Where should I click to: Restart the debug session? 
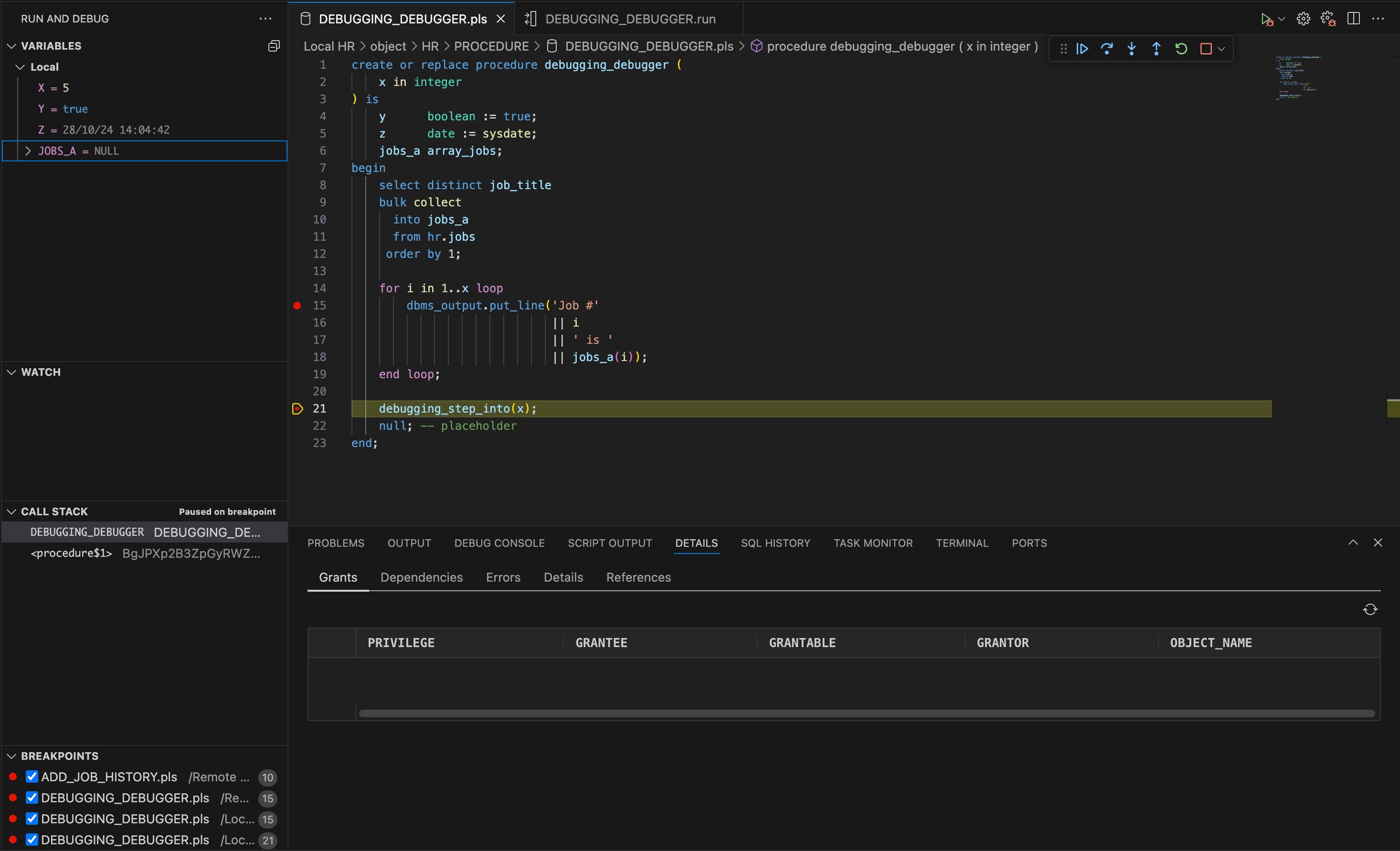(1180, 48)
